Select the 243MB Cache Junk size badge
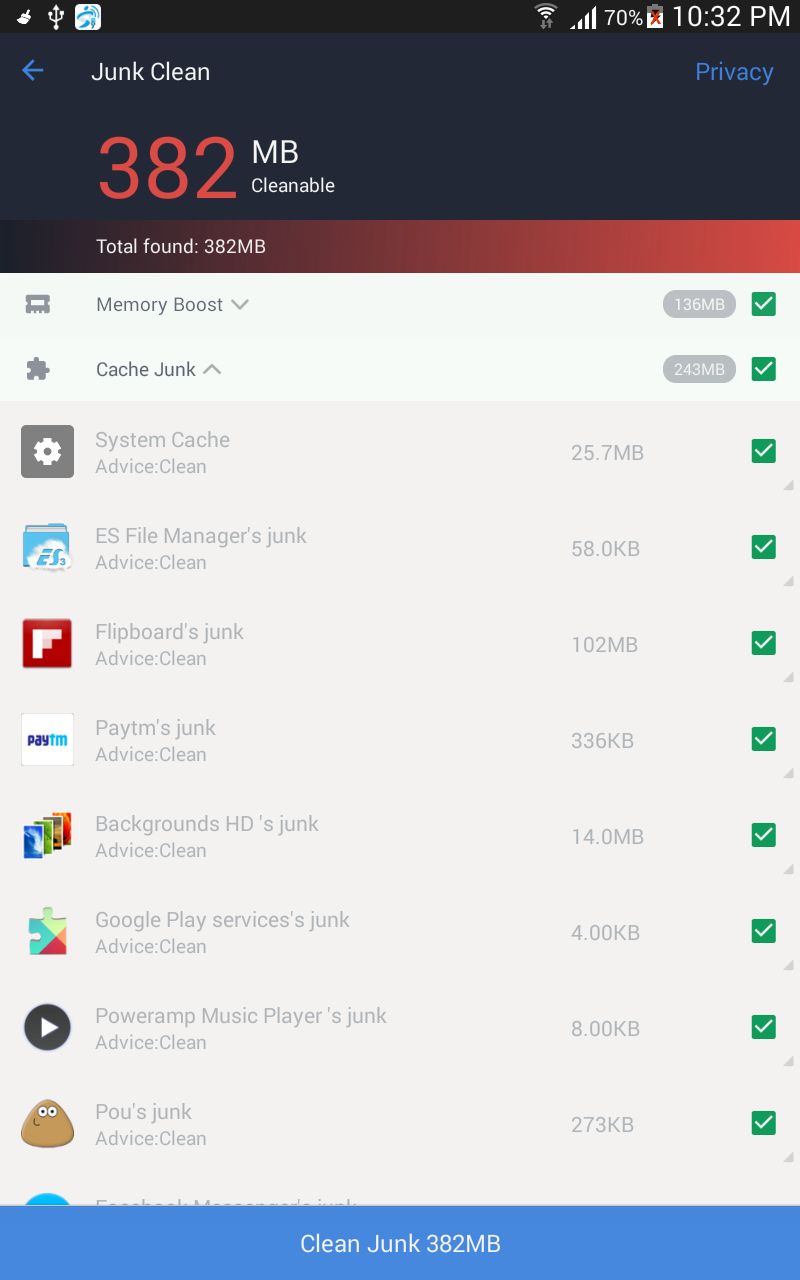This screenshot has height=1280, width=800. click(x=699, y=369)
